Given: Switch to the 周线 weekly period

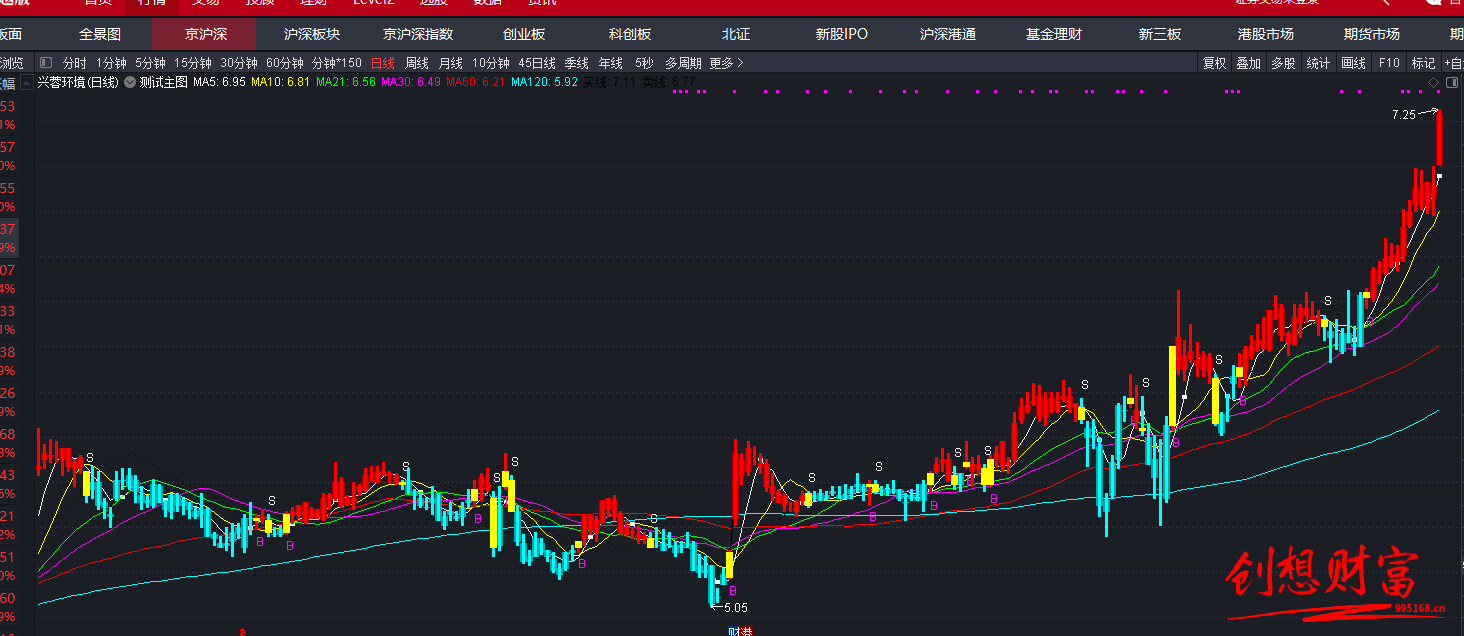Looking at the screenshot, I should click(417, 63).
